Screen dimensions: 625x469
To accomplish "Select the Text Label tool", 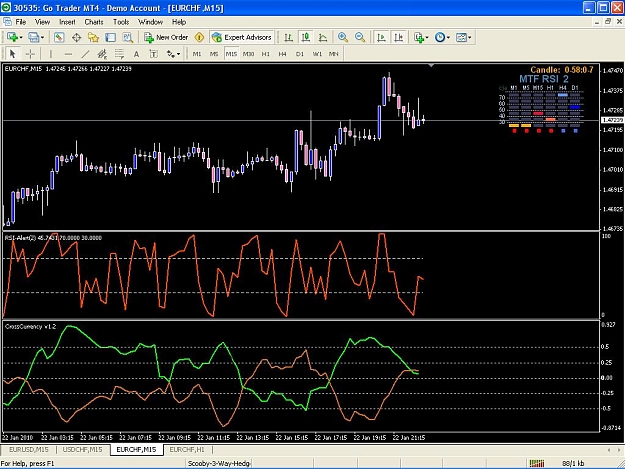I will pos(153,54).
